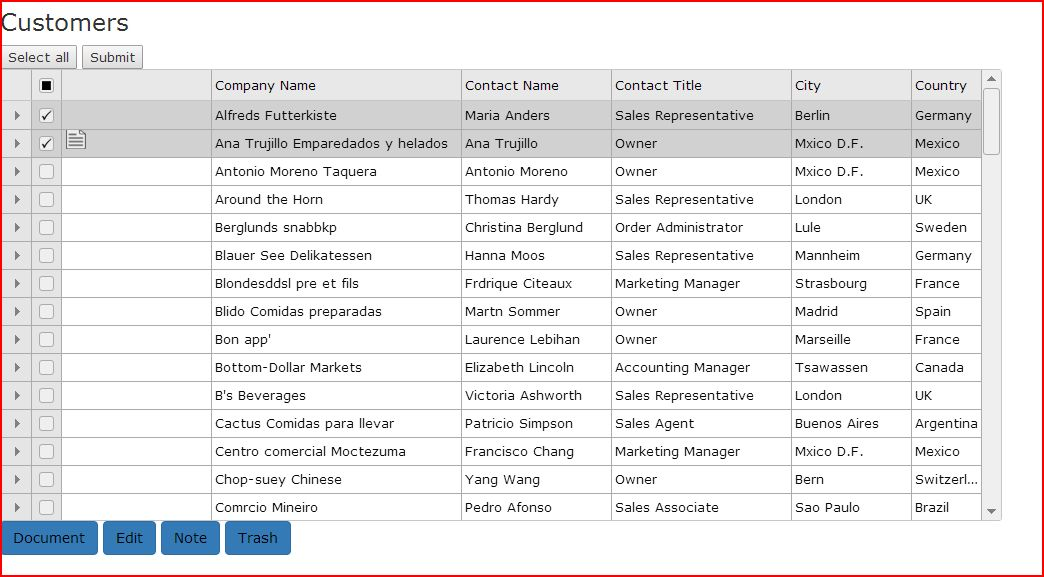Click the Submit button
Image resolution: width=1044 pixels, height=577 pixels.
tap(112, 57)
